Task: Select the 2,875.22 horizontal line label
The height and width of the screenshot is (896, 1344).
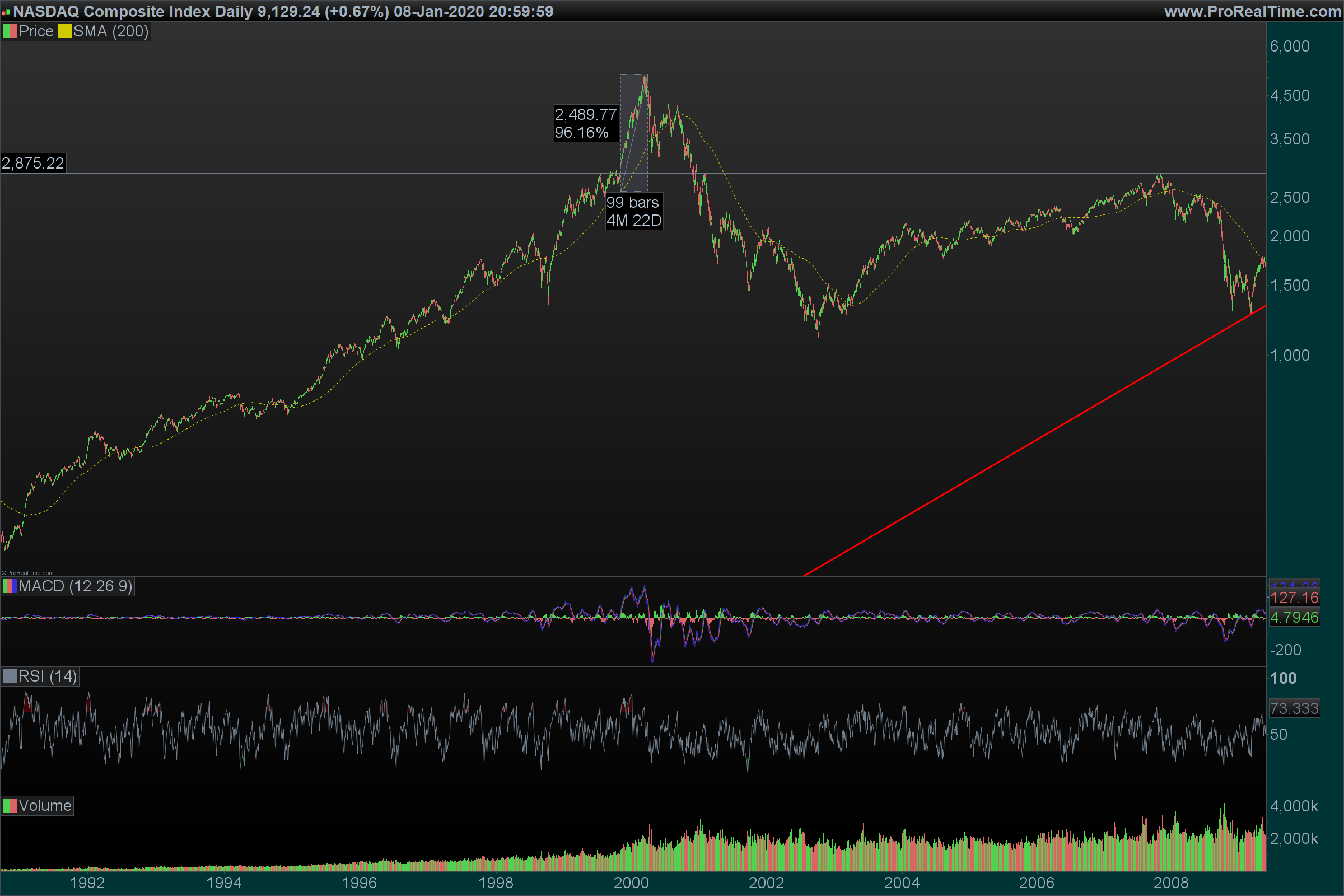Action: click(x=32, y=164)
